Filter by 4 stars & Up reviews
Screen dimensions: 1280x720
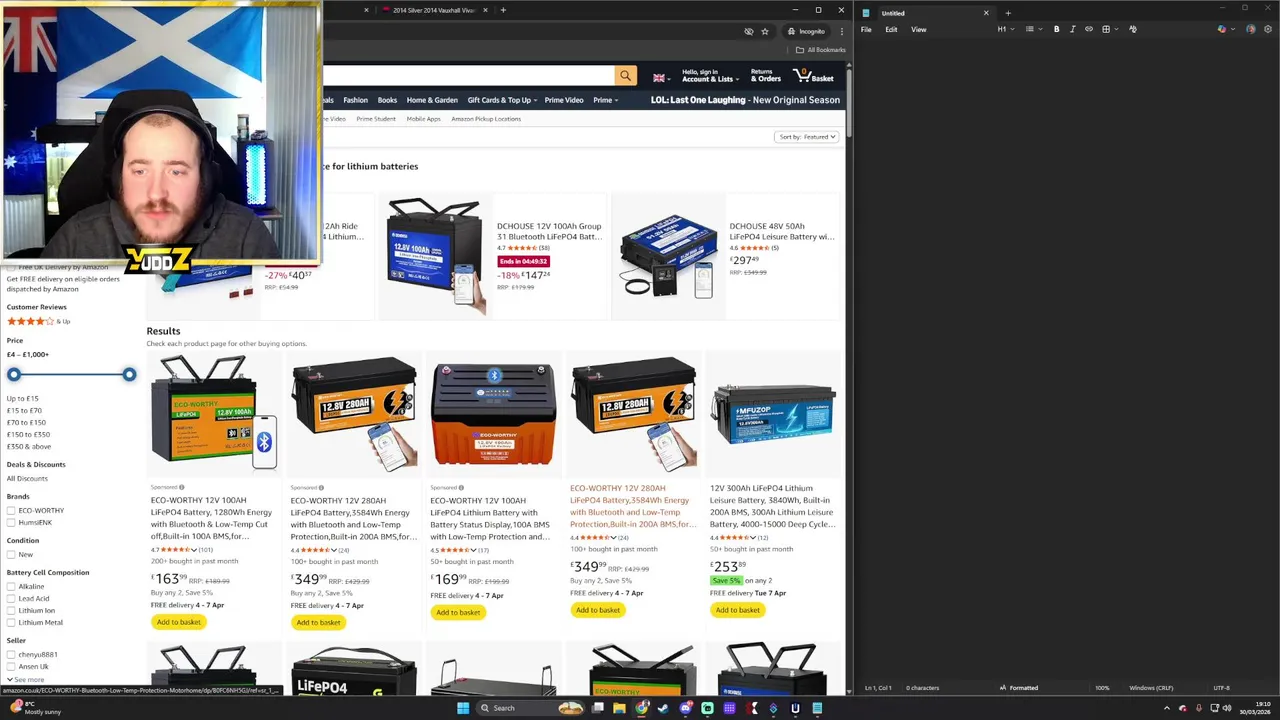coord(38,321)
